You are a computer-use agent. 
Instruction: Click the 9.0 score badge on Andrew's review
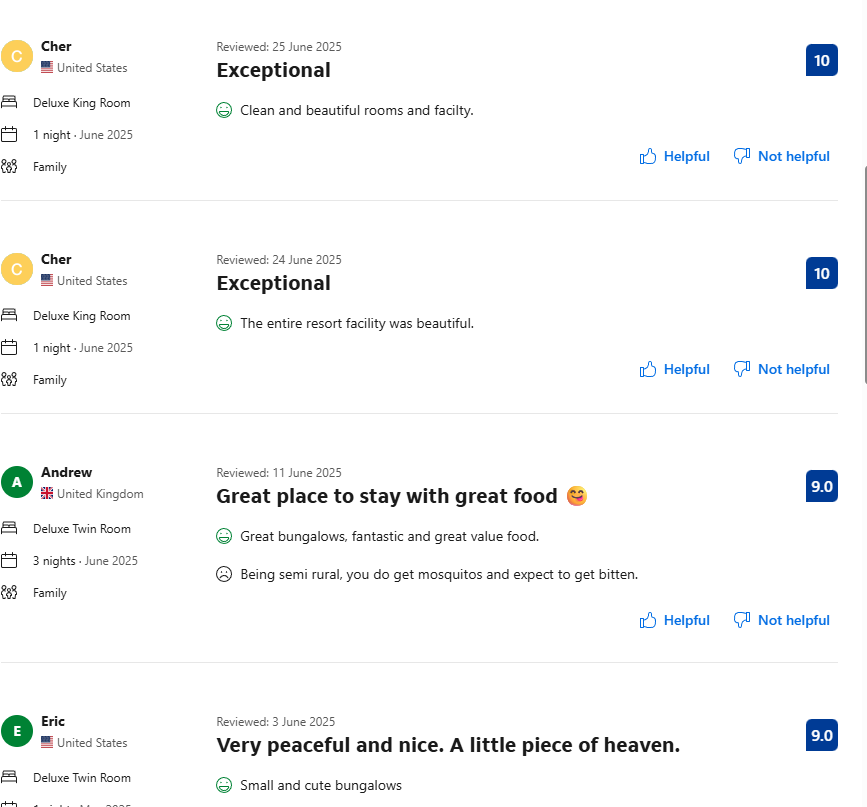[821, 486]
